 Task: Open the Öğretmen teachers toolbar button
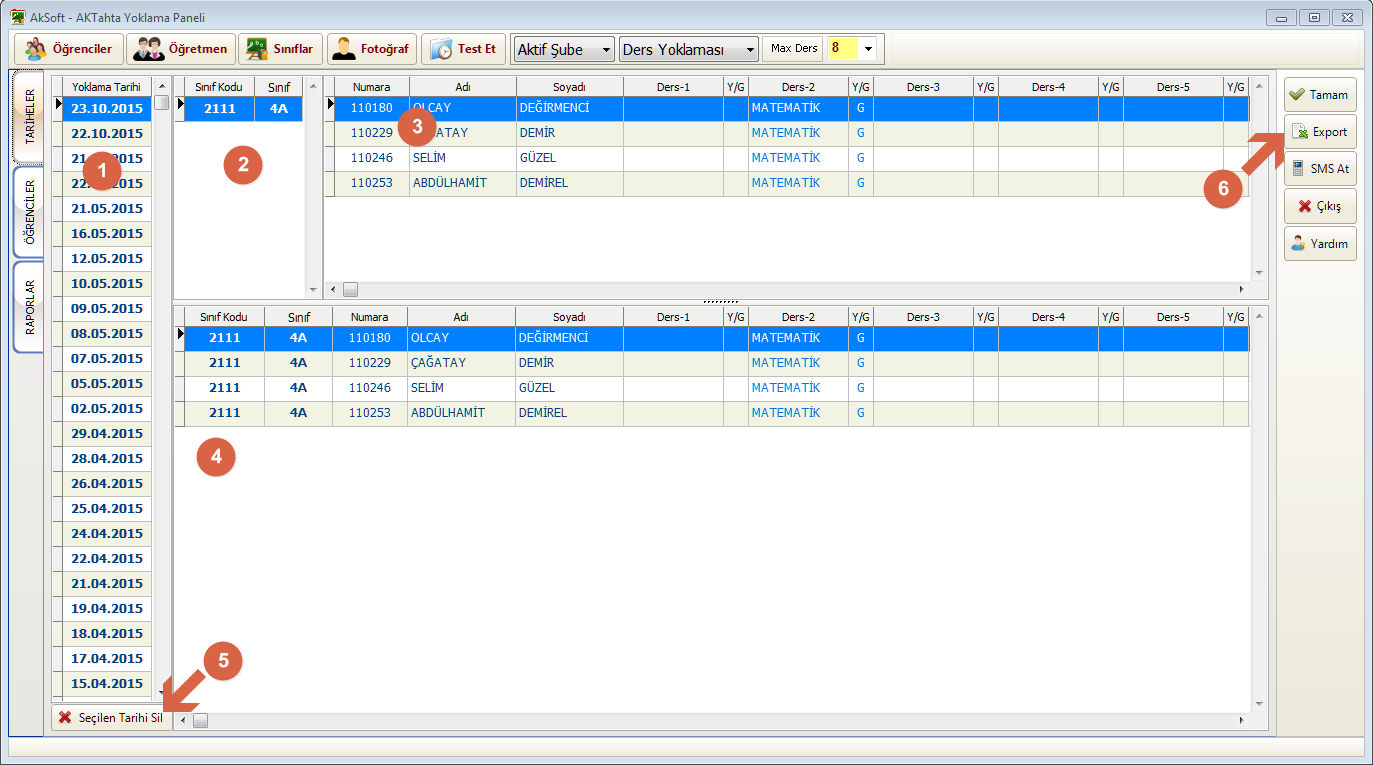(x=181, y=48)
